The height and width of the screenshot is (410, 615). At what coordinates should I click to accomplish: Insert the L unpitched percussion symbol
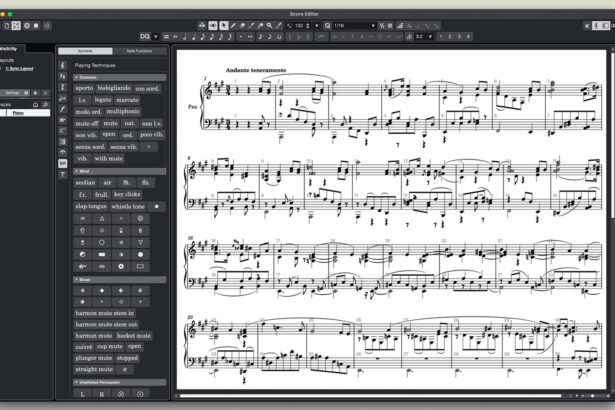[x=83, y=394]
